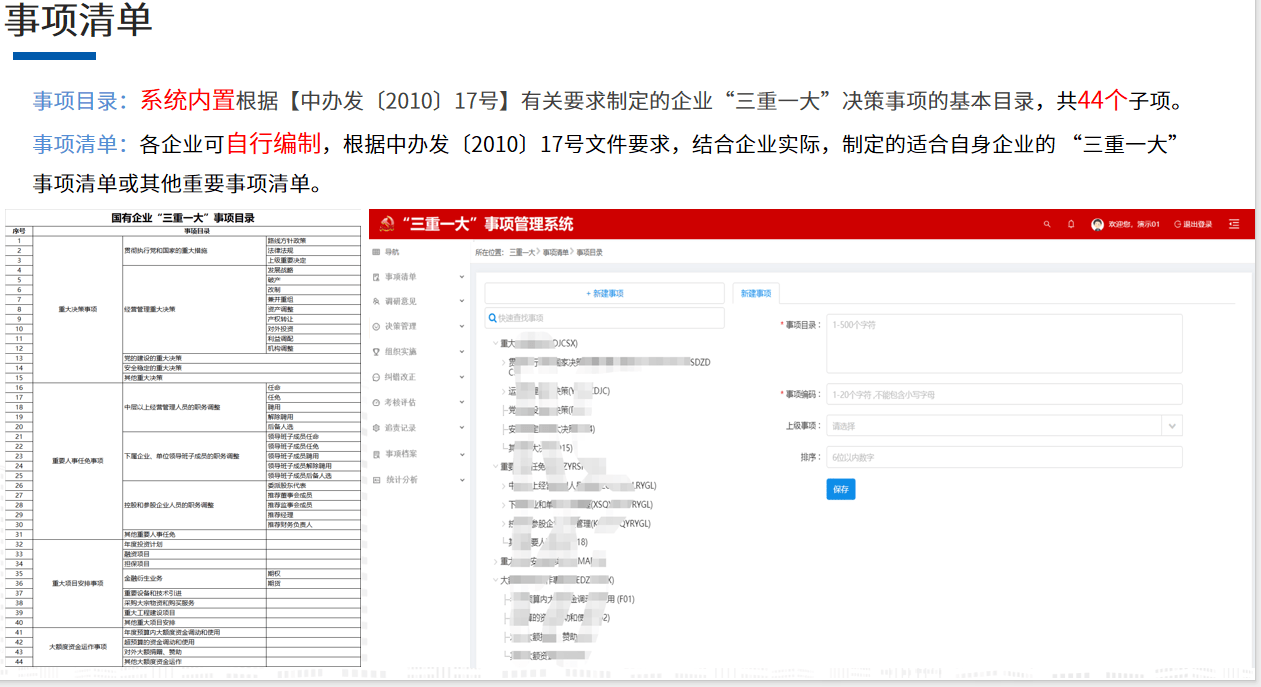Focus the 排序 input field

coord(1004,457)
